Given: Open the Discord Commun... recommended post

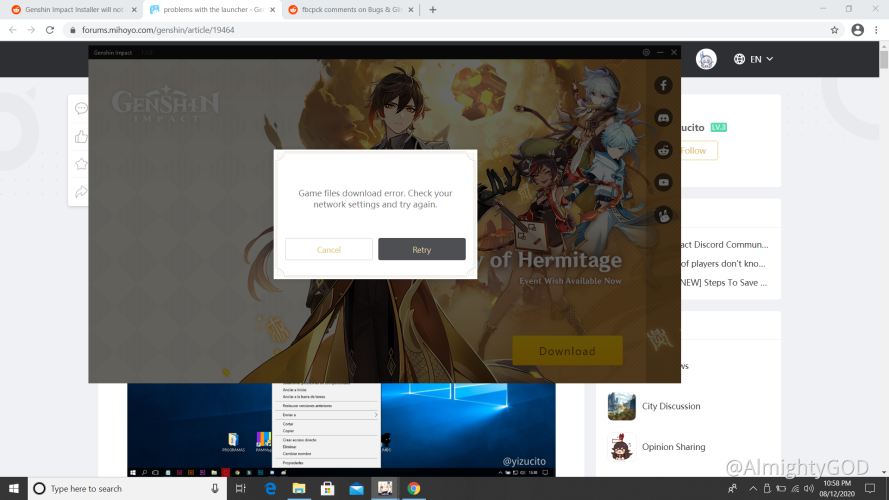Looking at the screenshot, I should tap(724, 244).
